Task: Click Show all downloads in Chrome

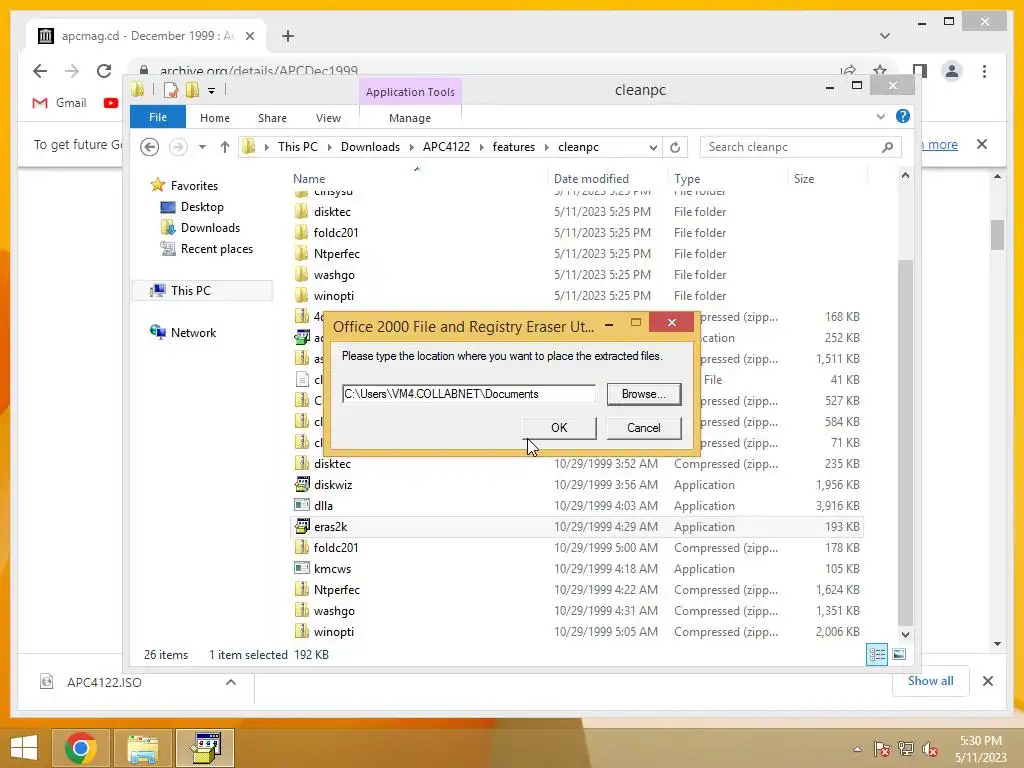Action: 931,681
